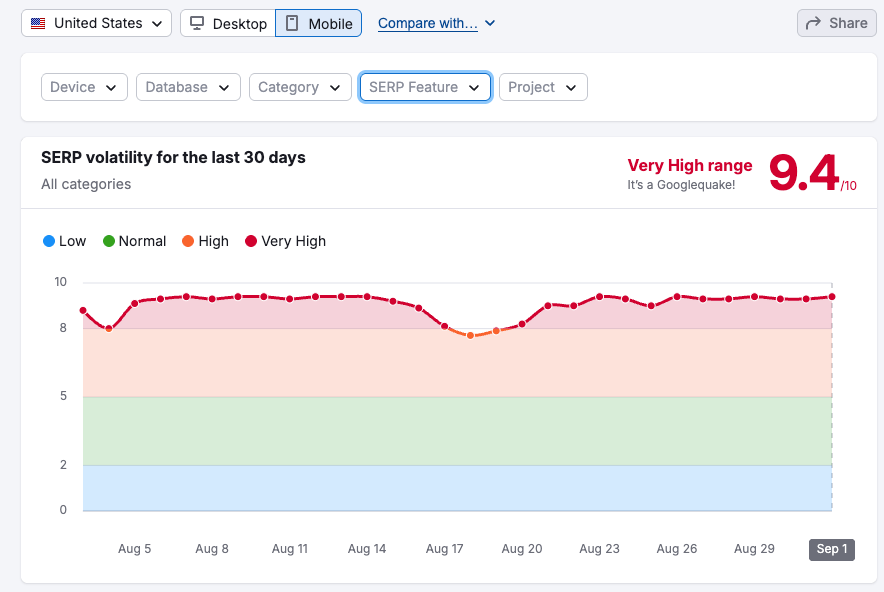Click the orange High legend dot
This screenshot has height=592, width=884.
pyautogui.click(x=188, y=241)
